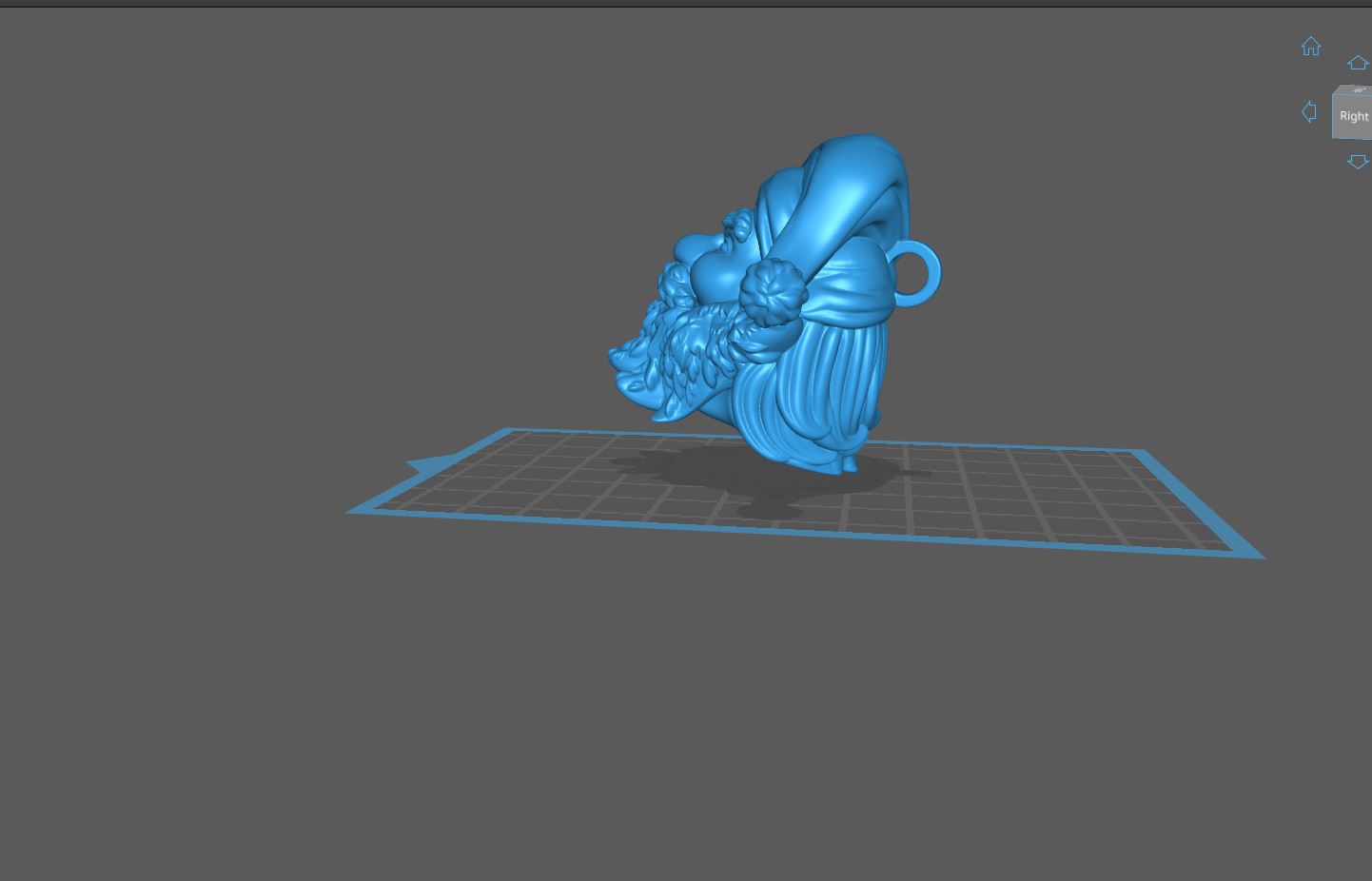Click the top face of the navigation cube

tap(1358, 90)
